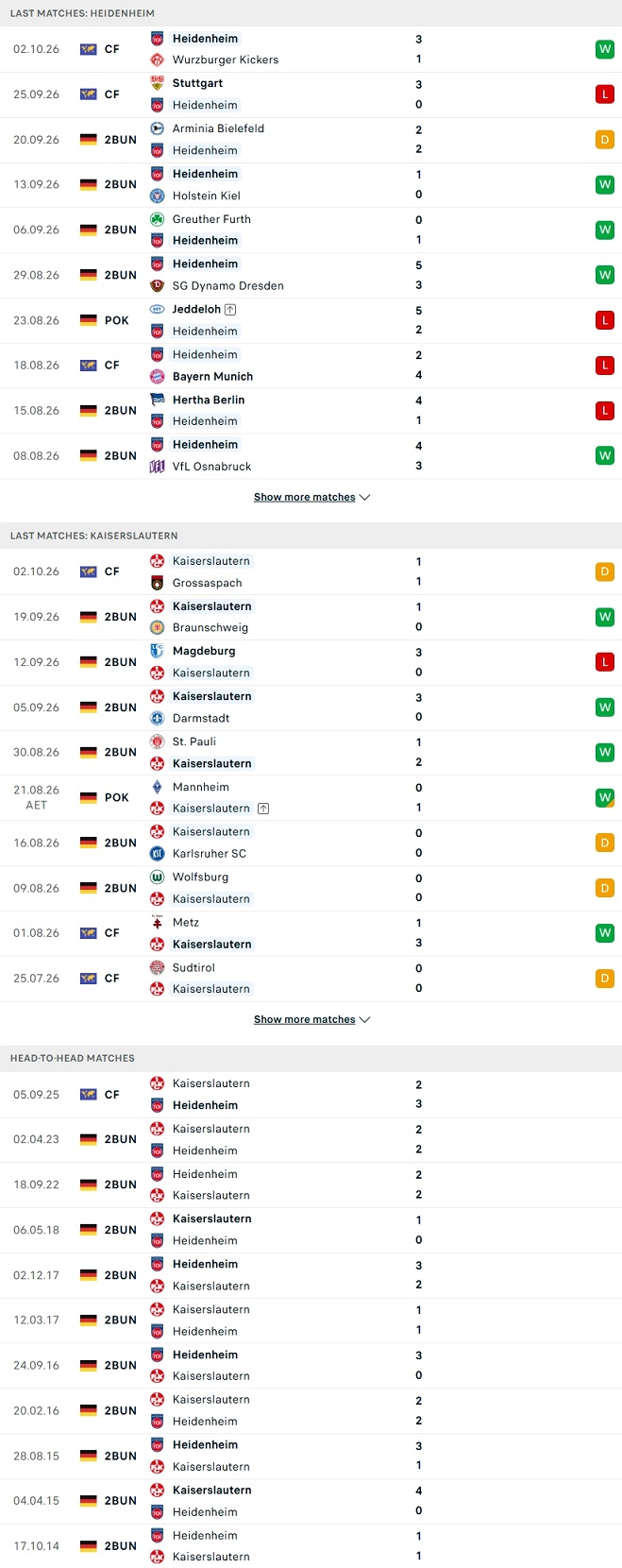Expand Show more matches under Kaiserslautern

(x=311, y=1019)
